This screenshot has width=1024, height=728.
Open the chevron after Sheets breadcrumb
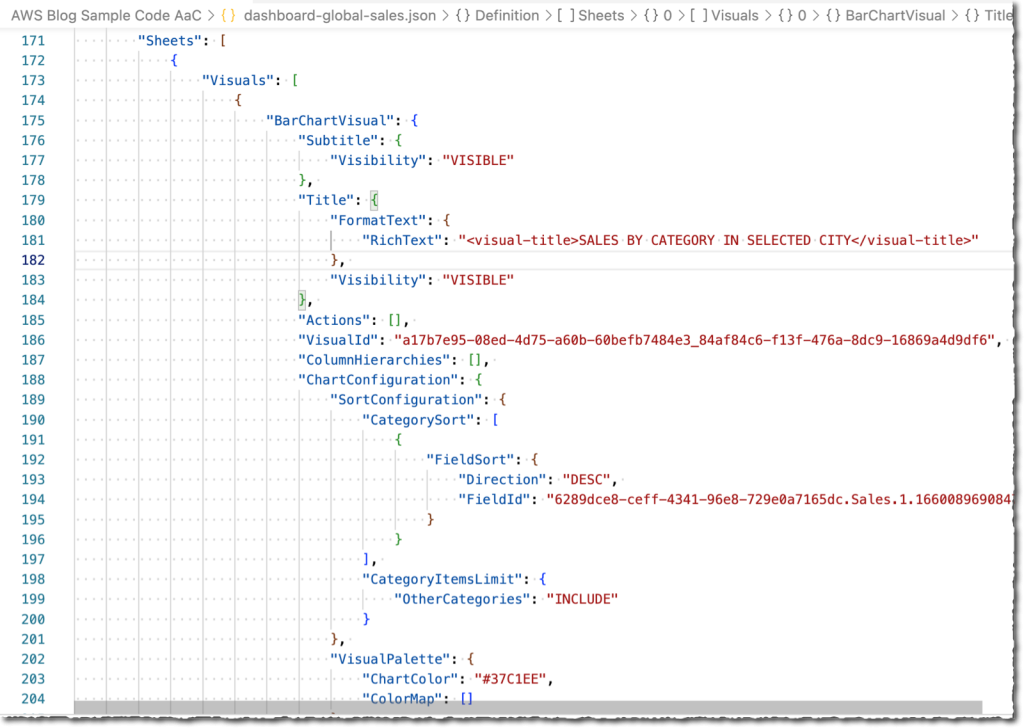point(634,15)
